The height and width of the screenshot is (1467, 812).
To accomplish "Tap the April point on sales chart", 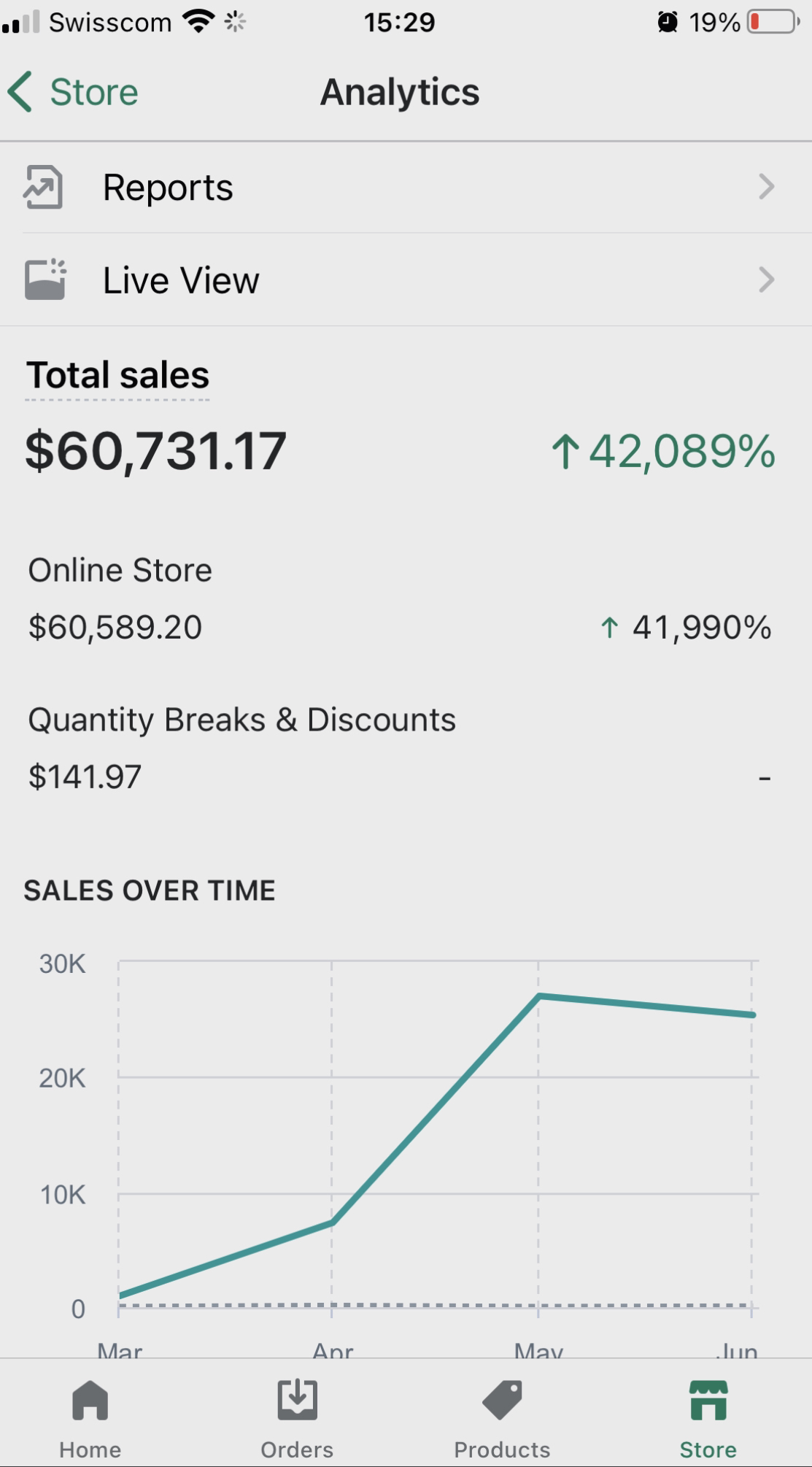I will 332,1222.
